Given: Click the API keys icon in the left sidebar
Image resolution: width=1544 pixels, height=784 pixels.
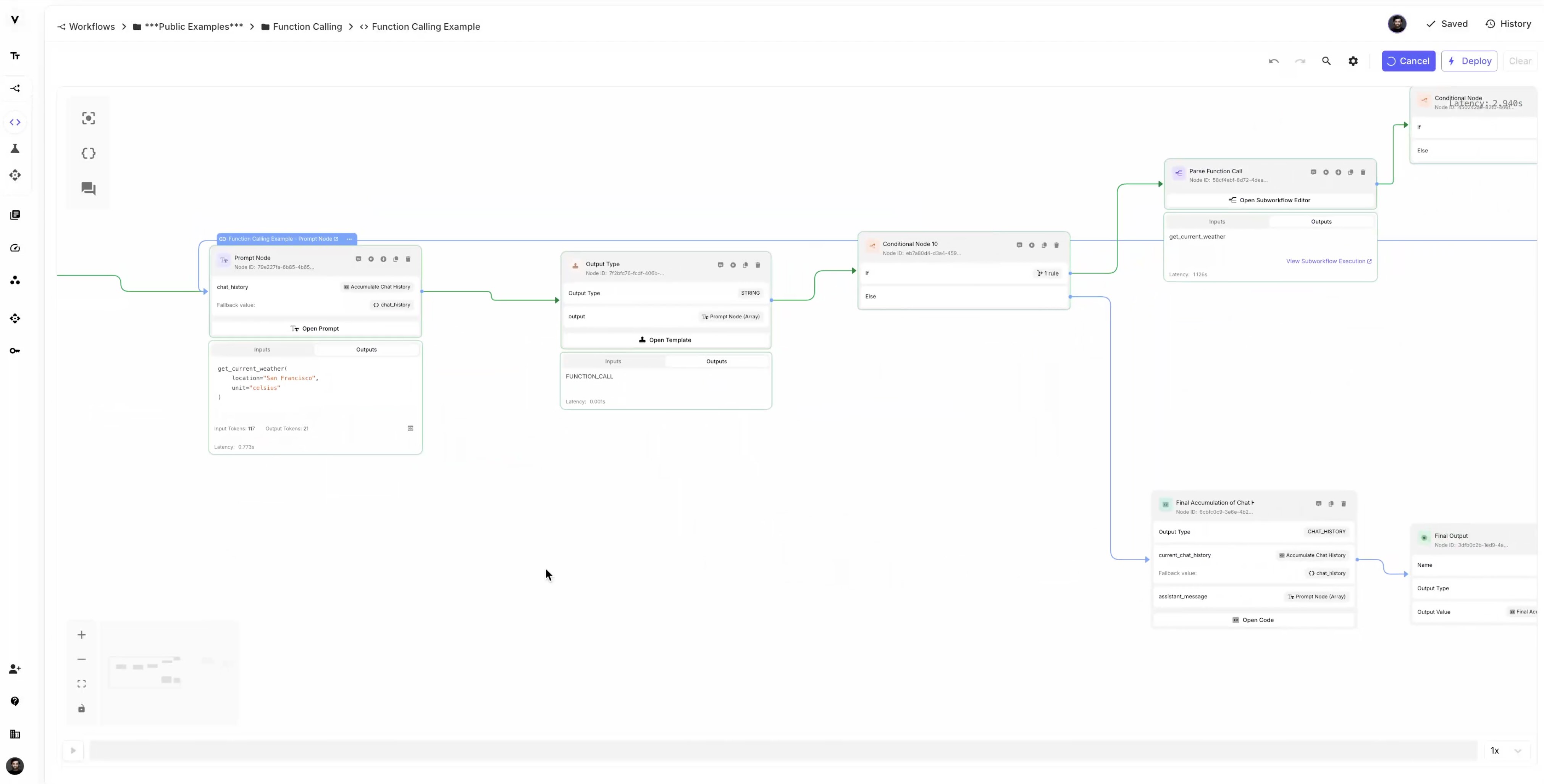Looking at the screenshot, I should pos(15,350).
